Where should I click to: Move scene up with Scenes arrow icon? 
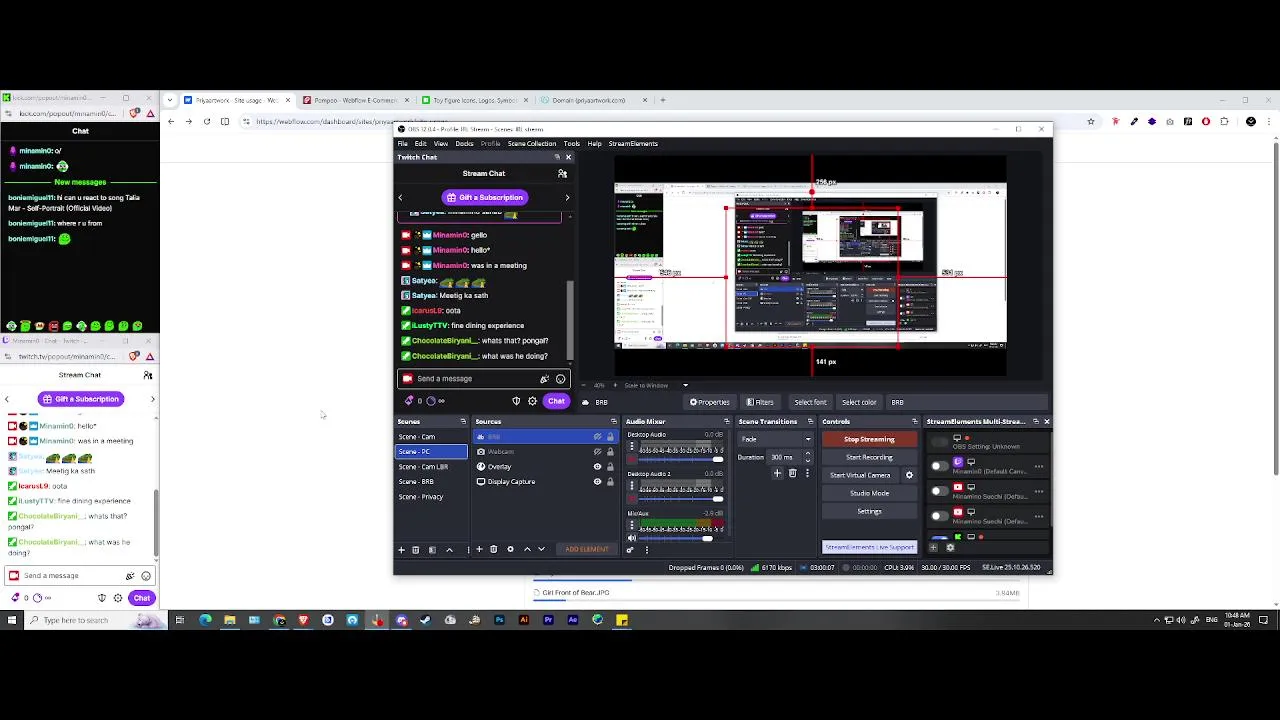[x=449, y=549]
